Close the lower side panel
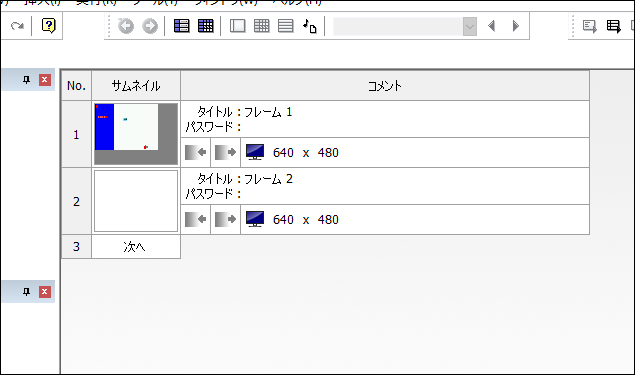 45,292
